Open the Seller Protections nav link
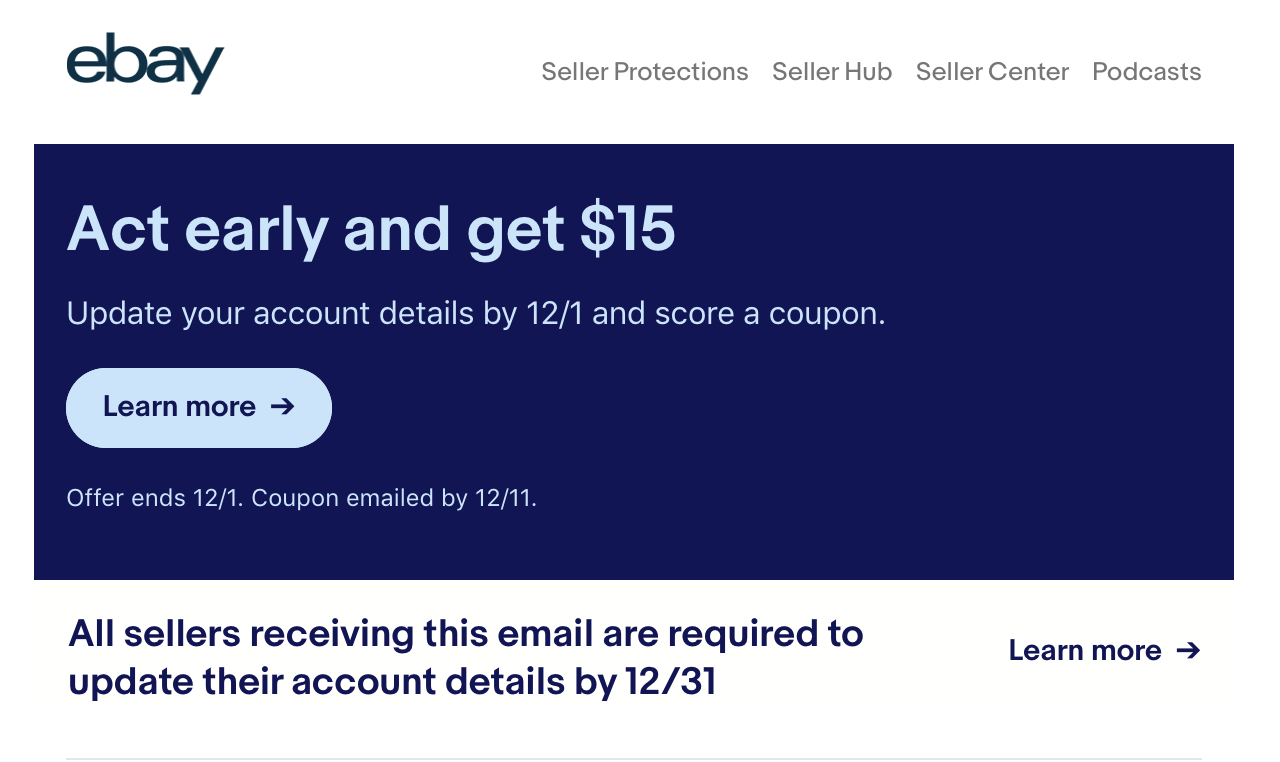Viewport: 1280px width, 762px height. pos(645,72)
